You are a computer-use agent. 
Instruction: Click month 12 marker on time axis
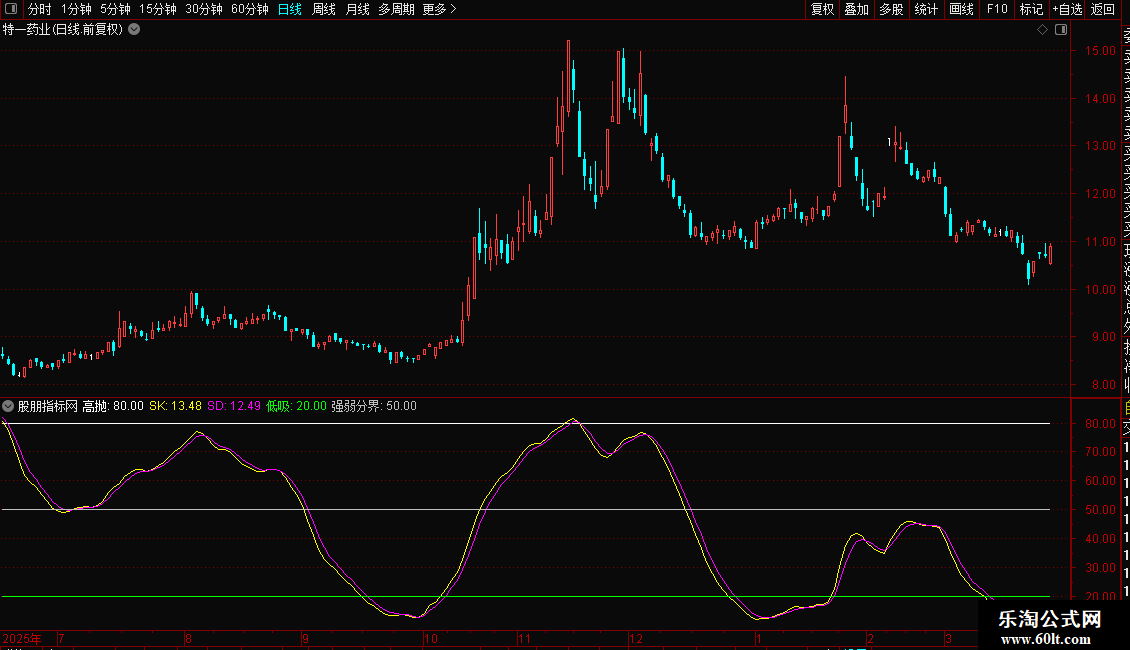tap(635, 638)
